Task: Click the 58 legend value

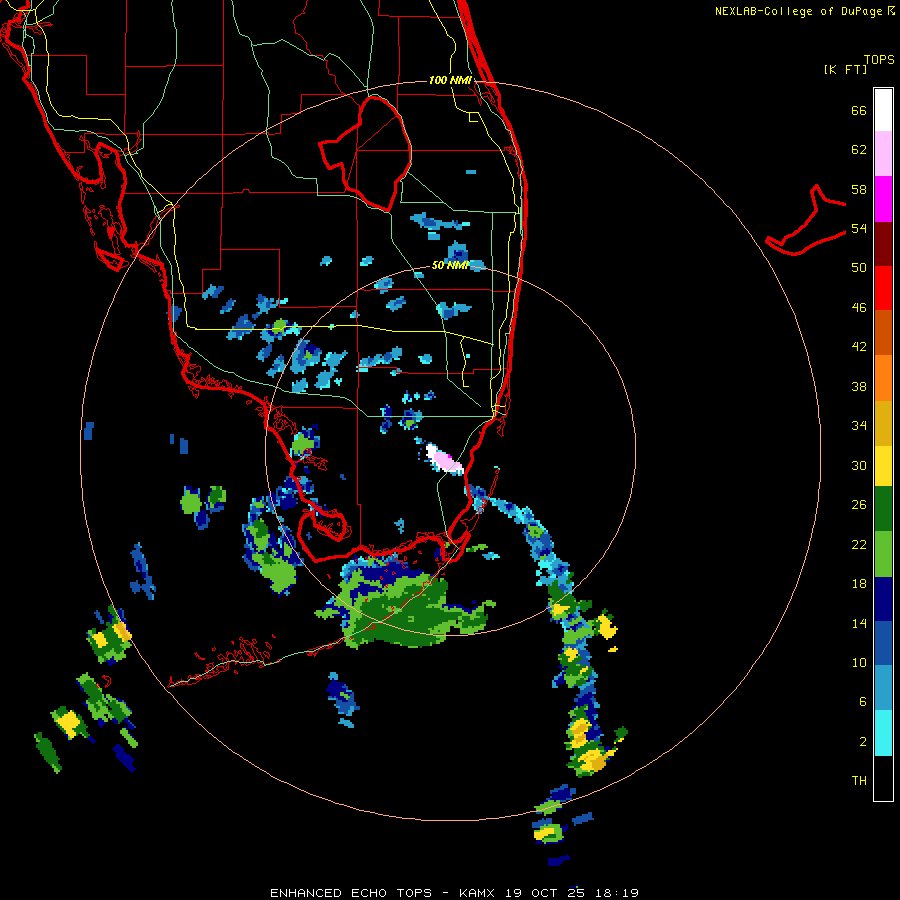Action: 859,189
